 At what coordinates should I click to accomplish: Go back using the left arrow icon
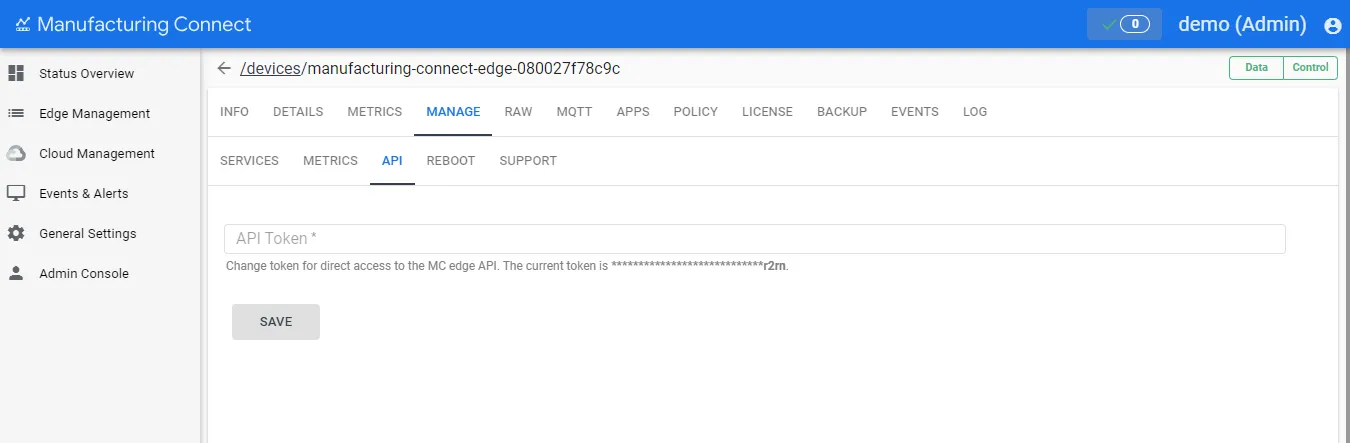pos(224,68)
